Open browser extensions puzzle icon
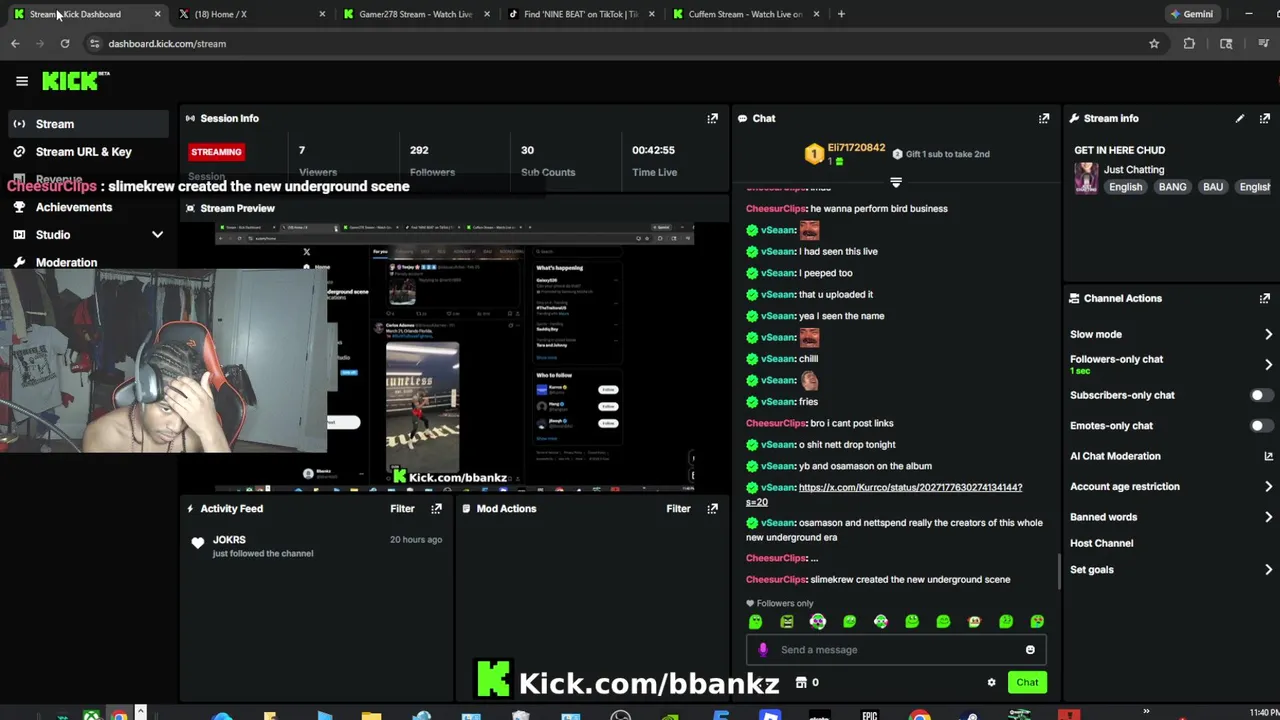This screenshot has width=1280, height=720. click(x=1189, y=44)
